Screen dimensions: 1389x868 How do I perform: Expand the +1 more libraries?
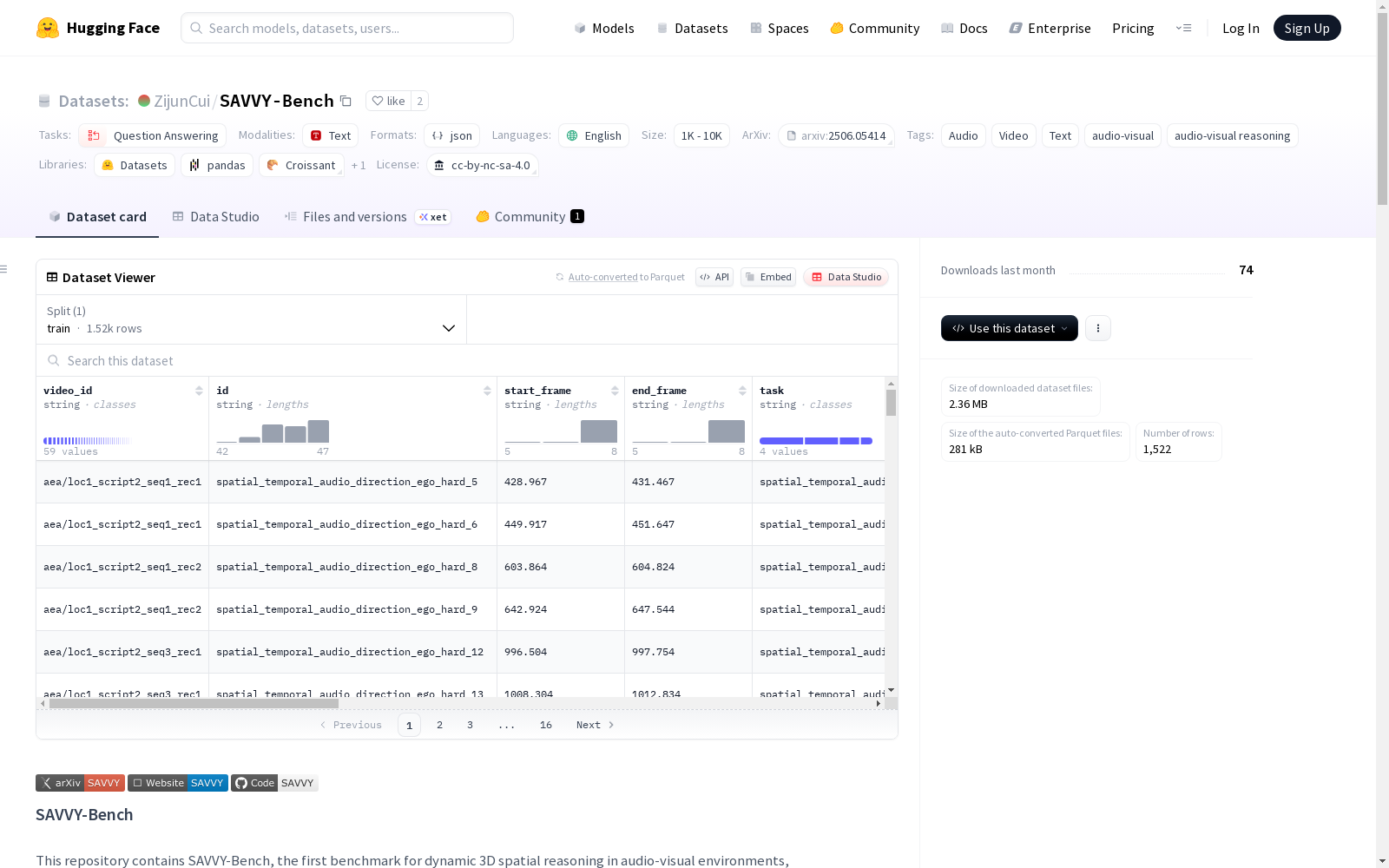[359, 165]
